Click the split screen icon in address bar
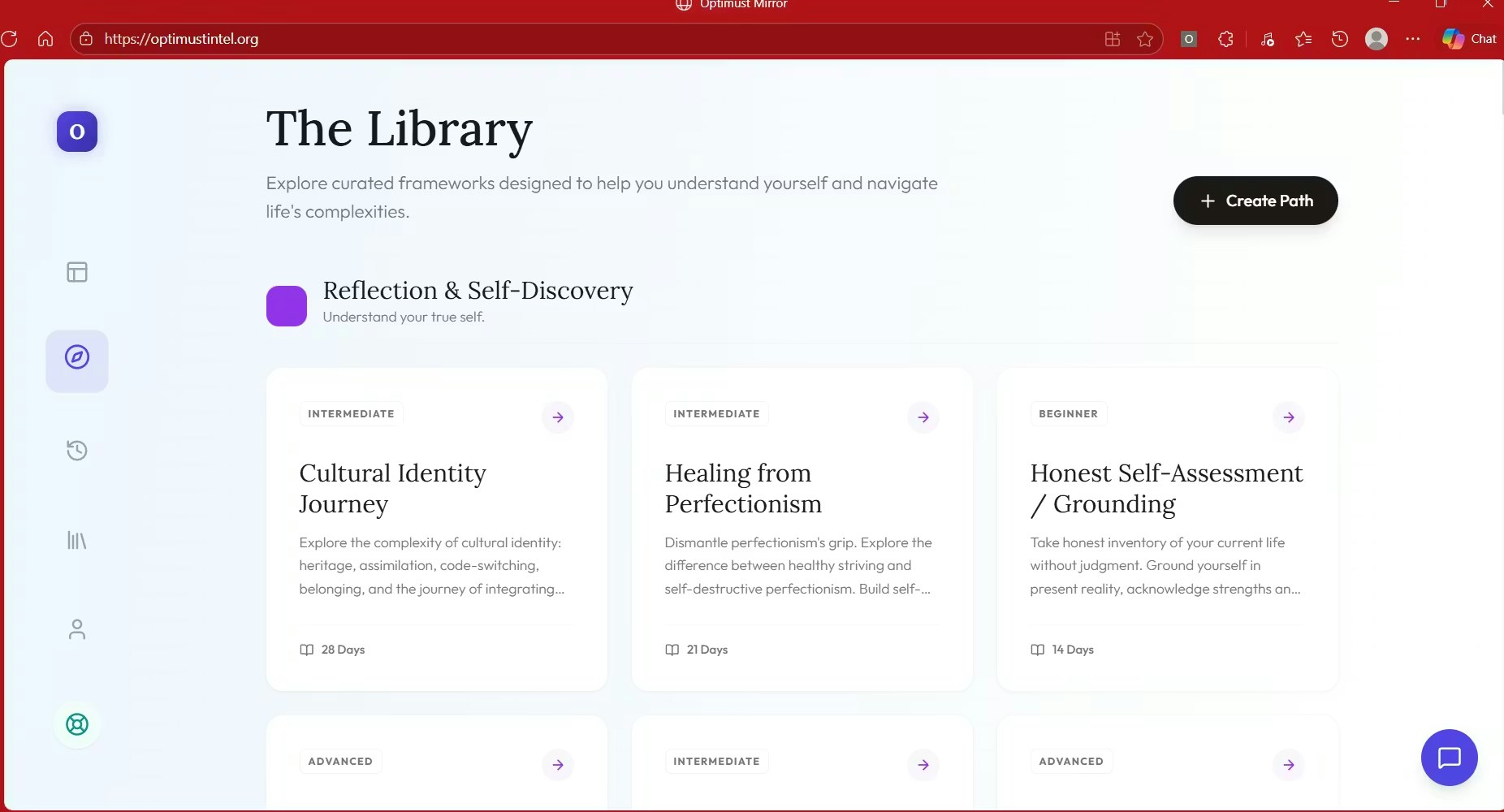The height and width of the screenshot is (812, 1504). click(x=1113, y=39)
